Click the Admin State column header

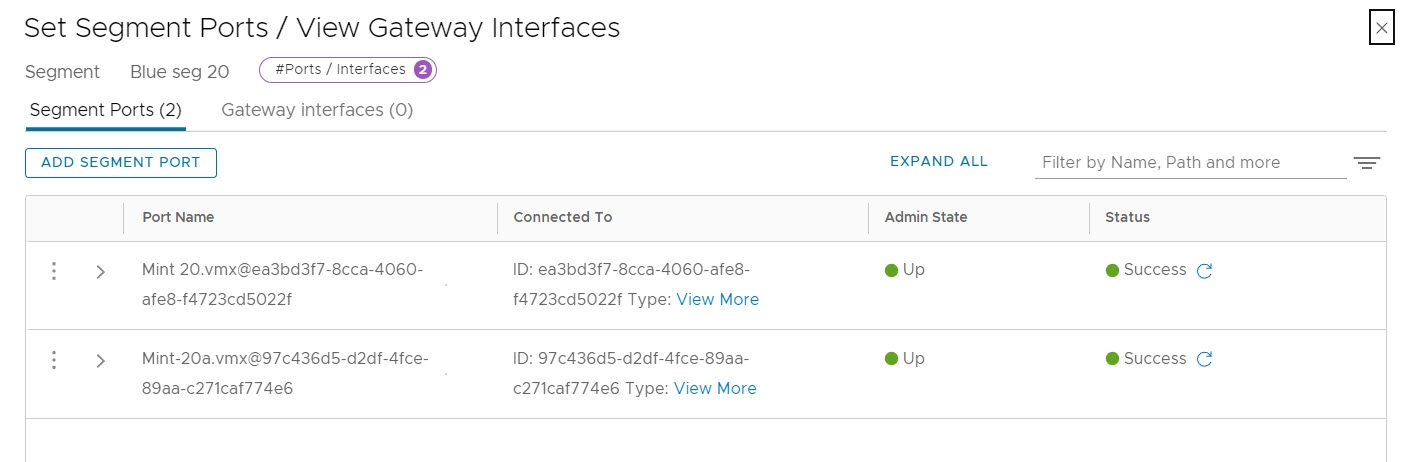925,217
